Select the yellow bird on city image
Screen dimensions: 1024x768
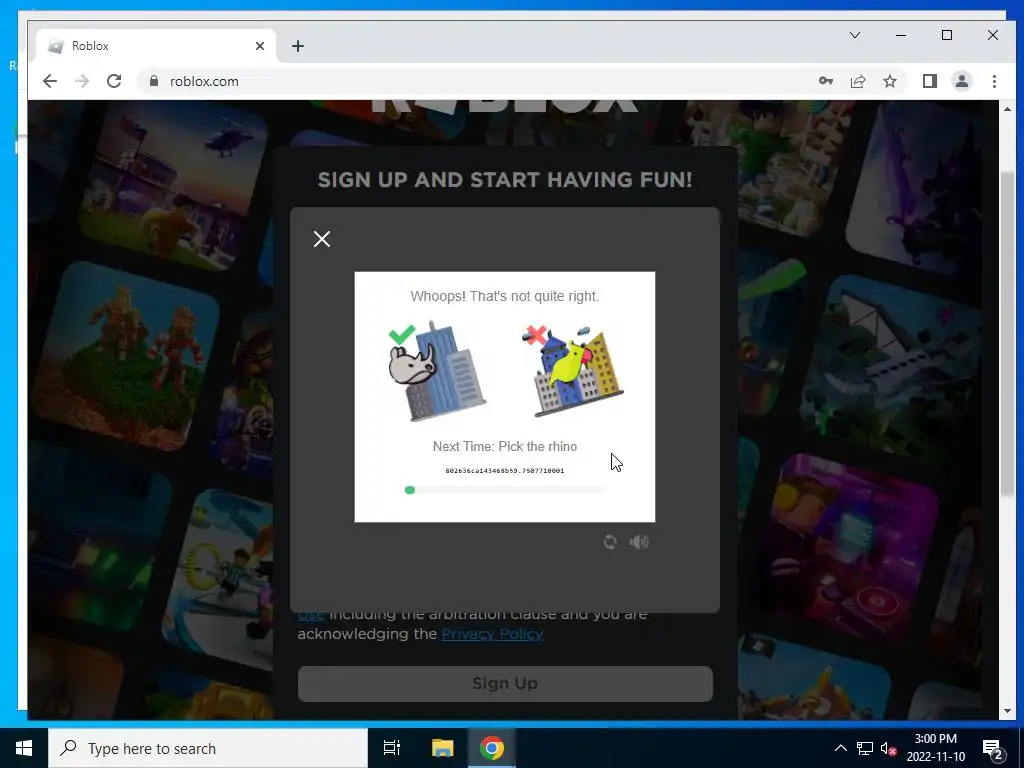(x=573, y=371)
